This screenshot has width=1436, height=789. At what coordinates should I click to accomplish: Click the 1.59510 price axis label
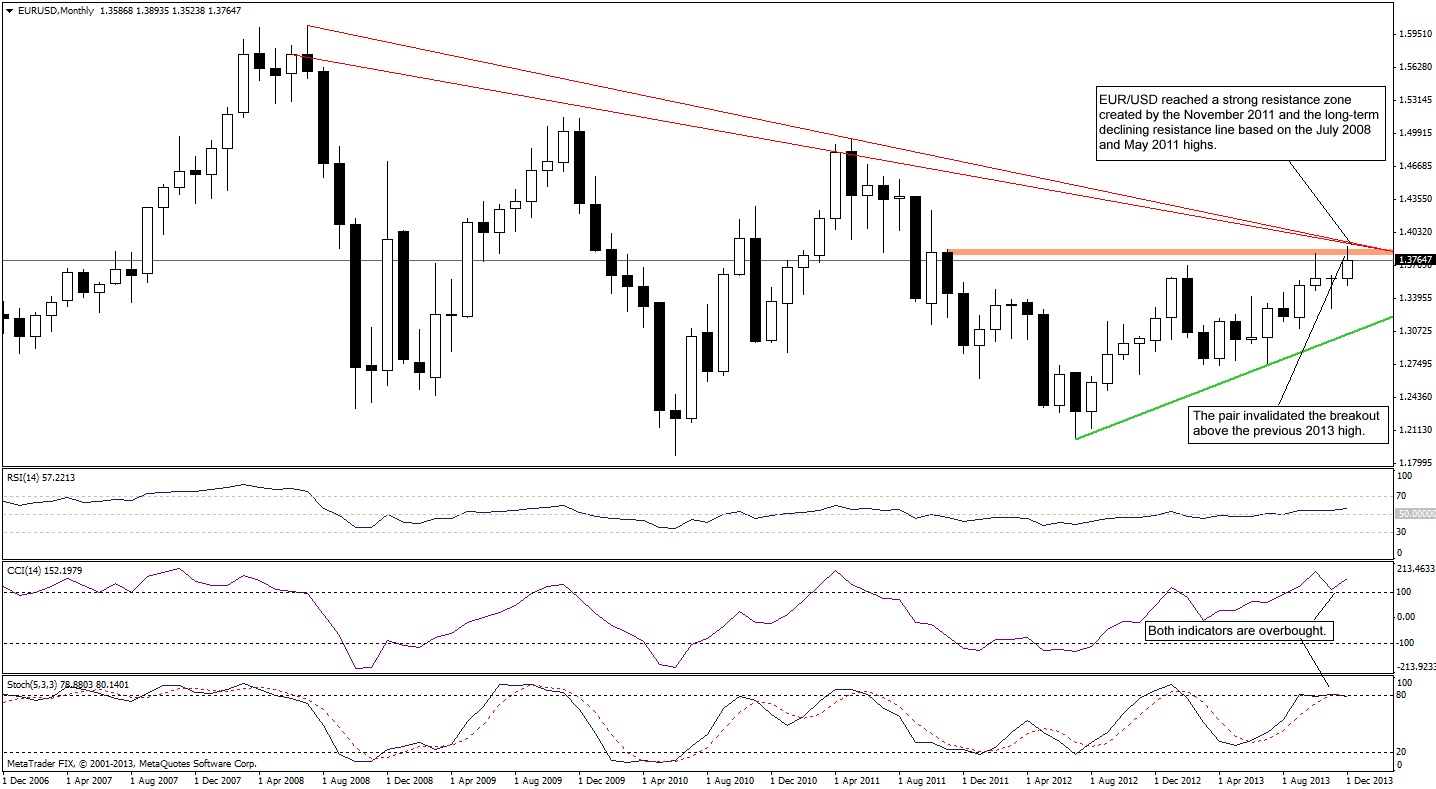(x=1414, y=34)
